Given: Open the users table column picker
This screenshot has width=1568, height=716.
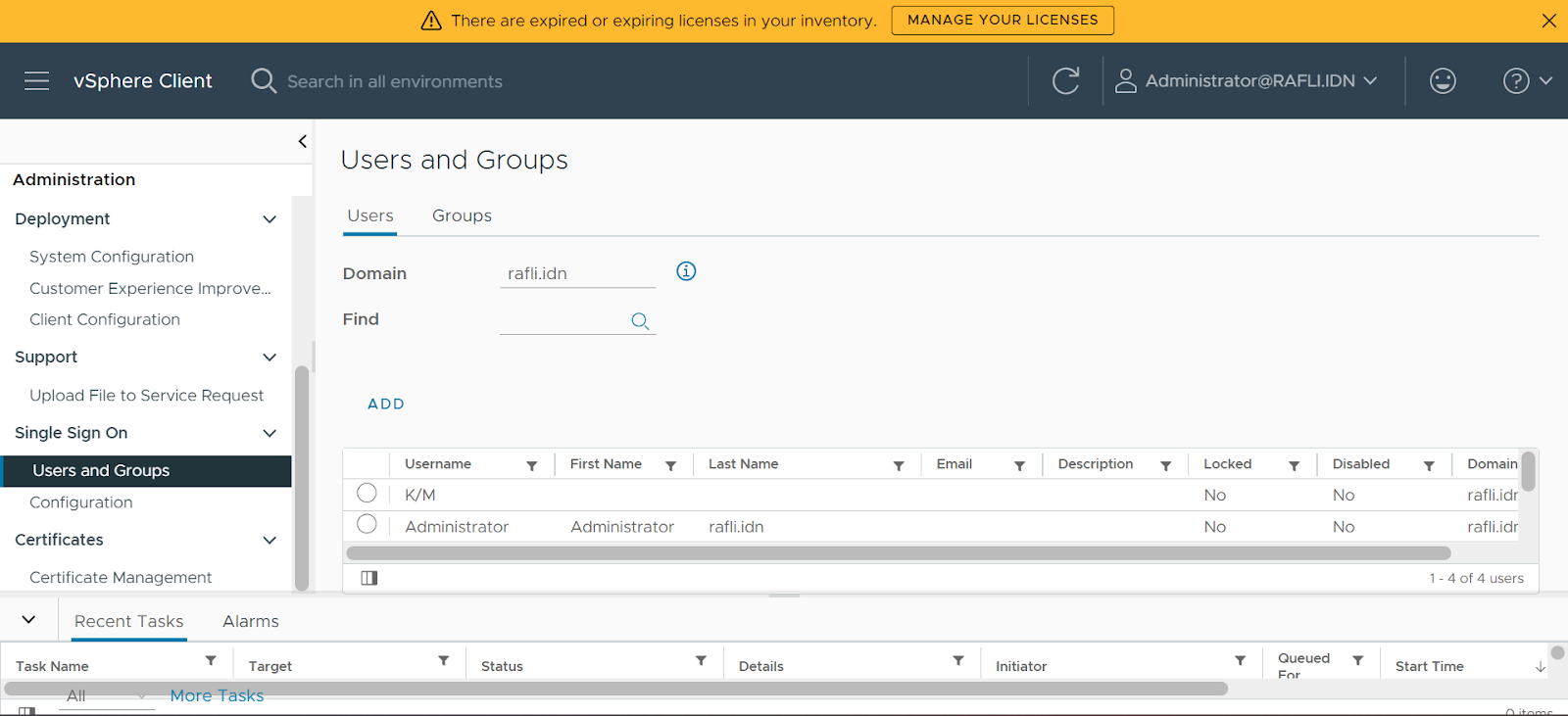Looking at the screenshot, I should tap(369, 578).
